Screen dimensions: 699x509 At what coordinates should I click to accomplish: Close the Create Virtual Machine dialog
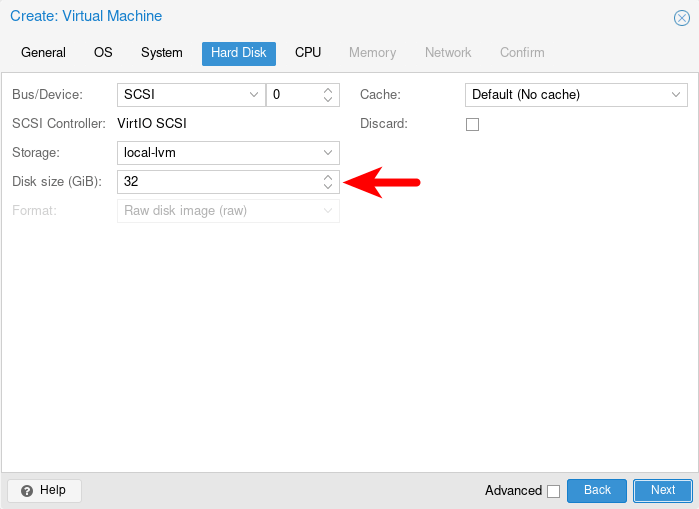coord(682,18)
